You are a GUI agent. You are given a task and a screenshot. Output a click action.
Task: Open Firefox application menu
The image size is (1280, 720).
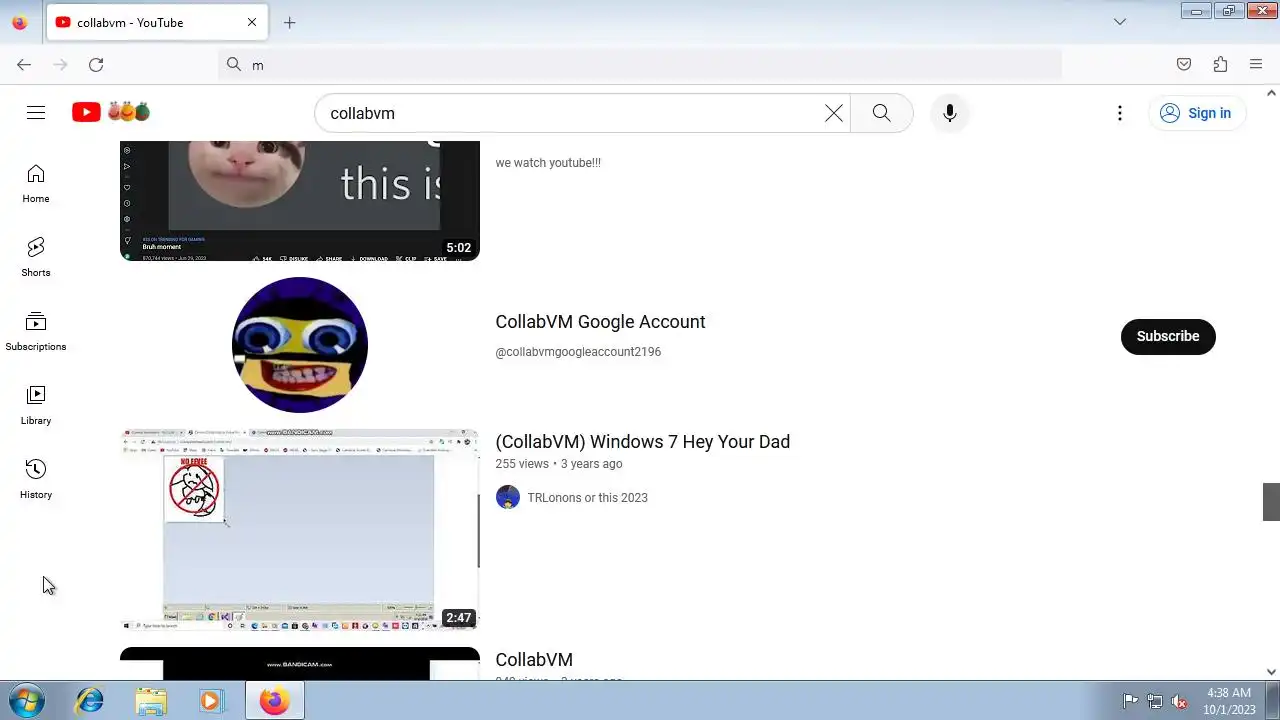tap(1256, 64)
